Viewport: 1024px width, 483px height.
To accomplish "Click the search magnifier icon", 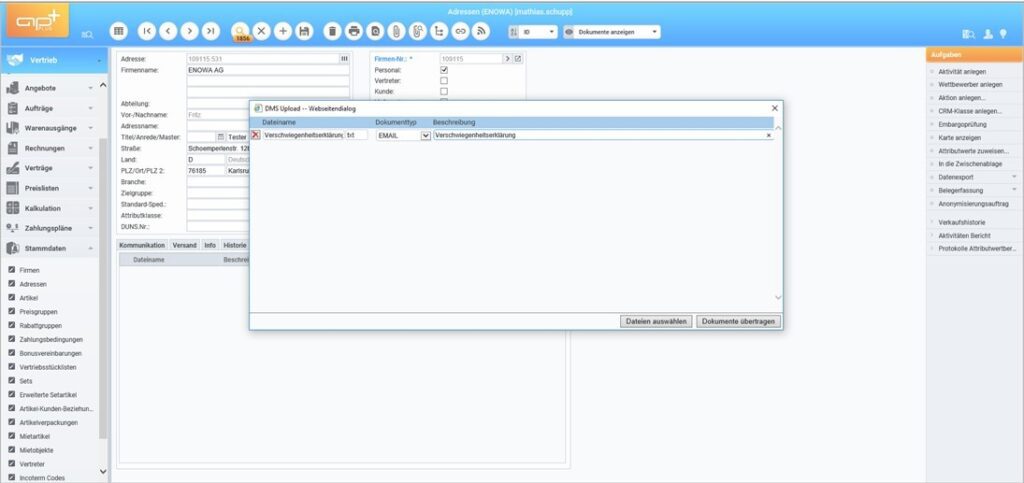I will [x=240, y=31].
